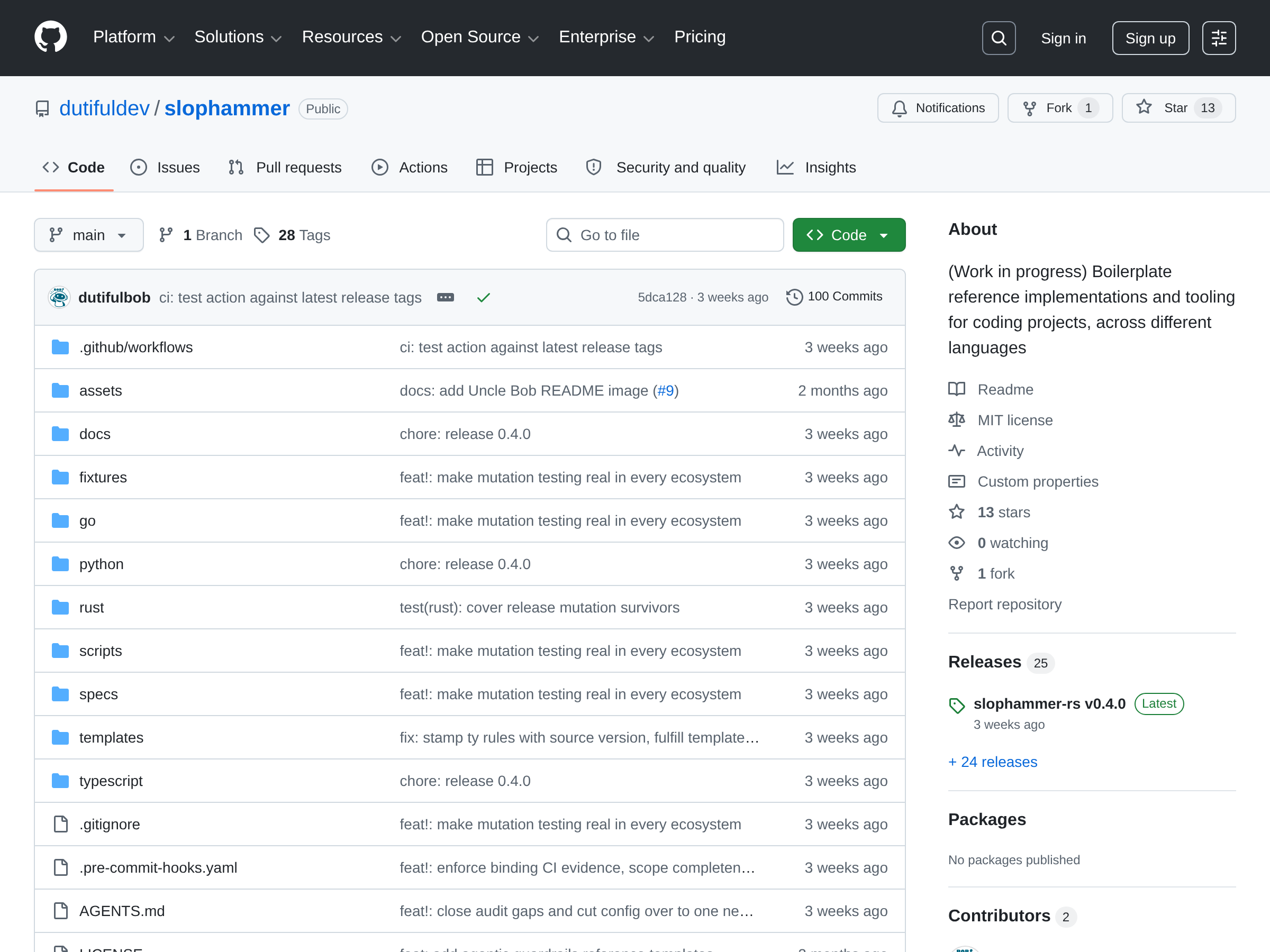Click the eye icon next to watching
Viewport: 1270px width, 952px height.
957,543
